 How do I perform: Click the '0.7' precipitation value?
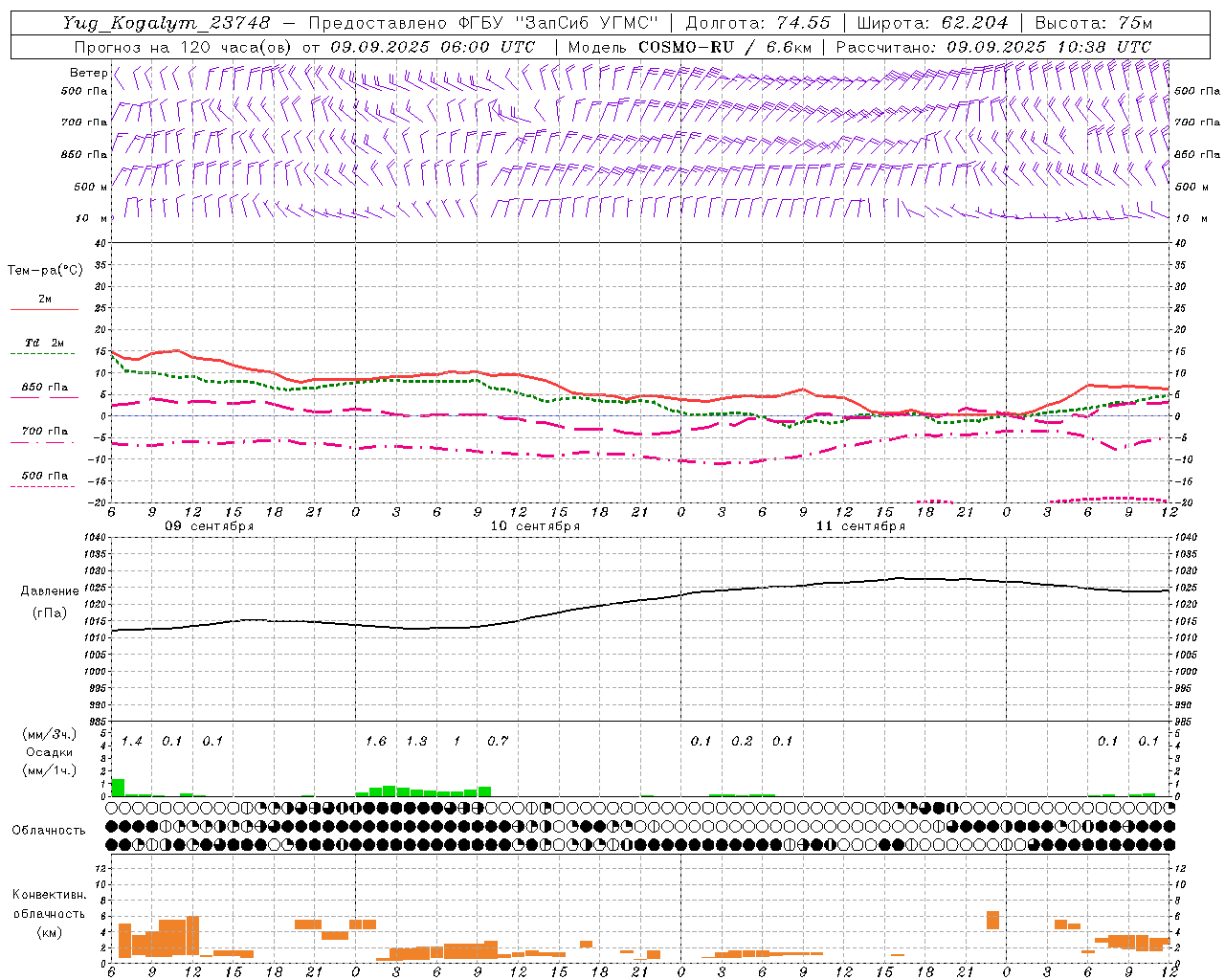click(x=498, y=741)
